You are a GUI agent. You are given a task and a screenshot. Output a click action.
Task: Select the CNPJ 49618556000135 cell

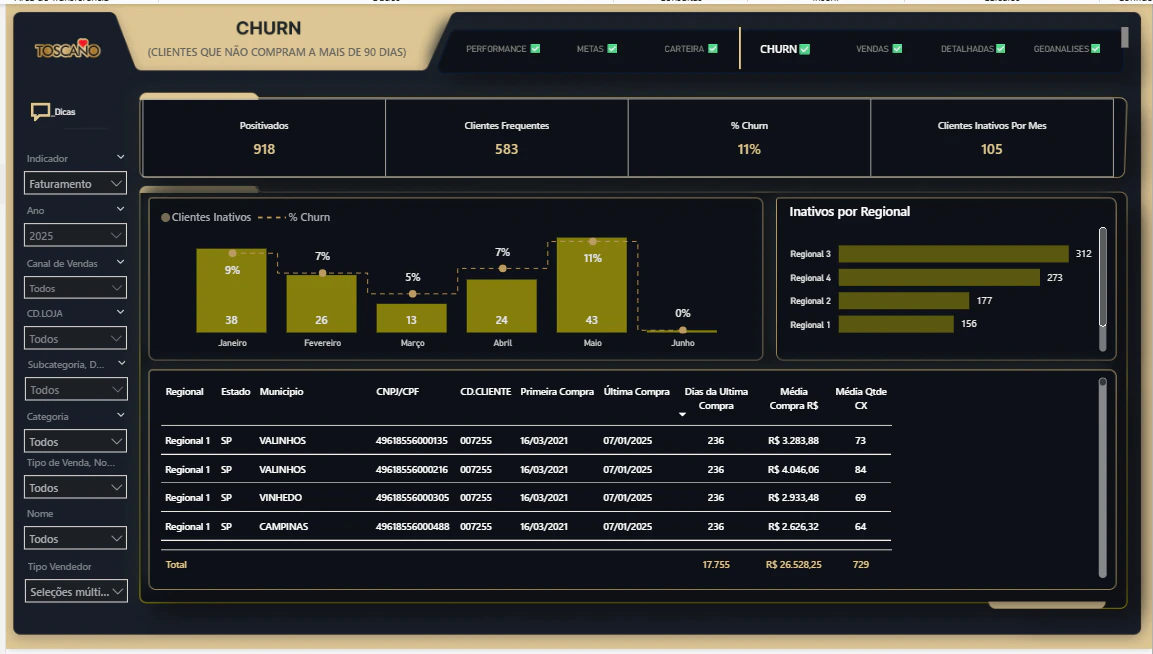tap(412, 441)
